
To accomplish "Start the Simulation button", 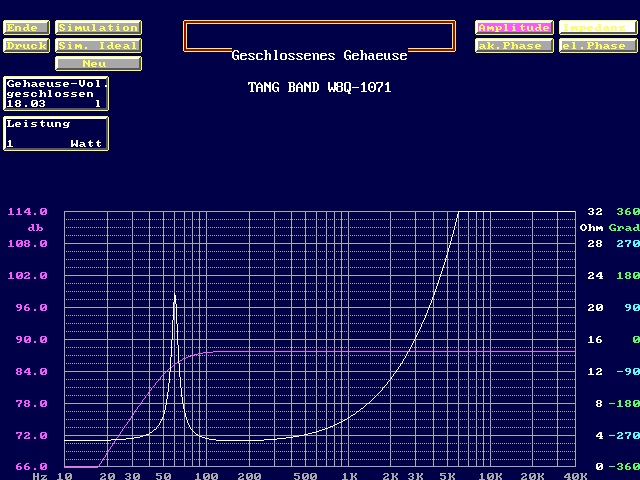I will [x=97, y=28].
